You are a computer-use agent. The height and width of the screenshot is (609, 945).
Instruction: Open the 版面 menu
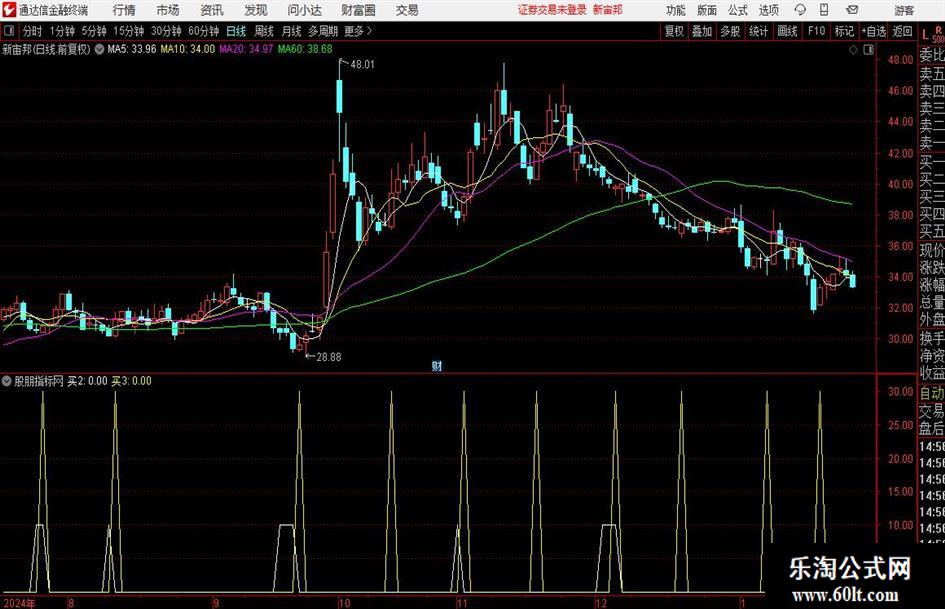point(706,10)
